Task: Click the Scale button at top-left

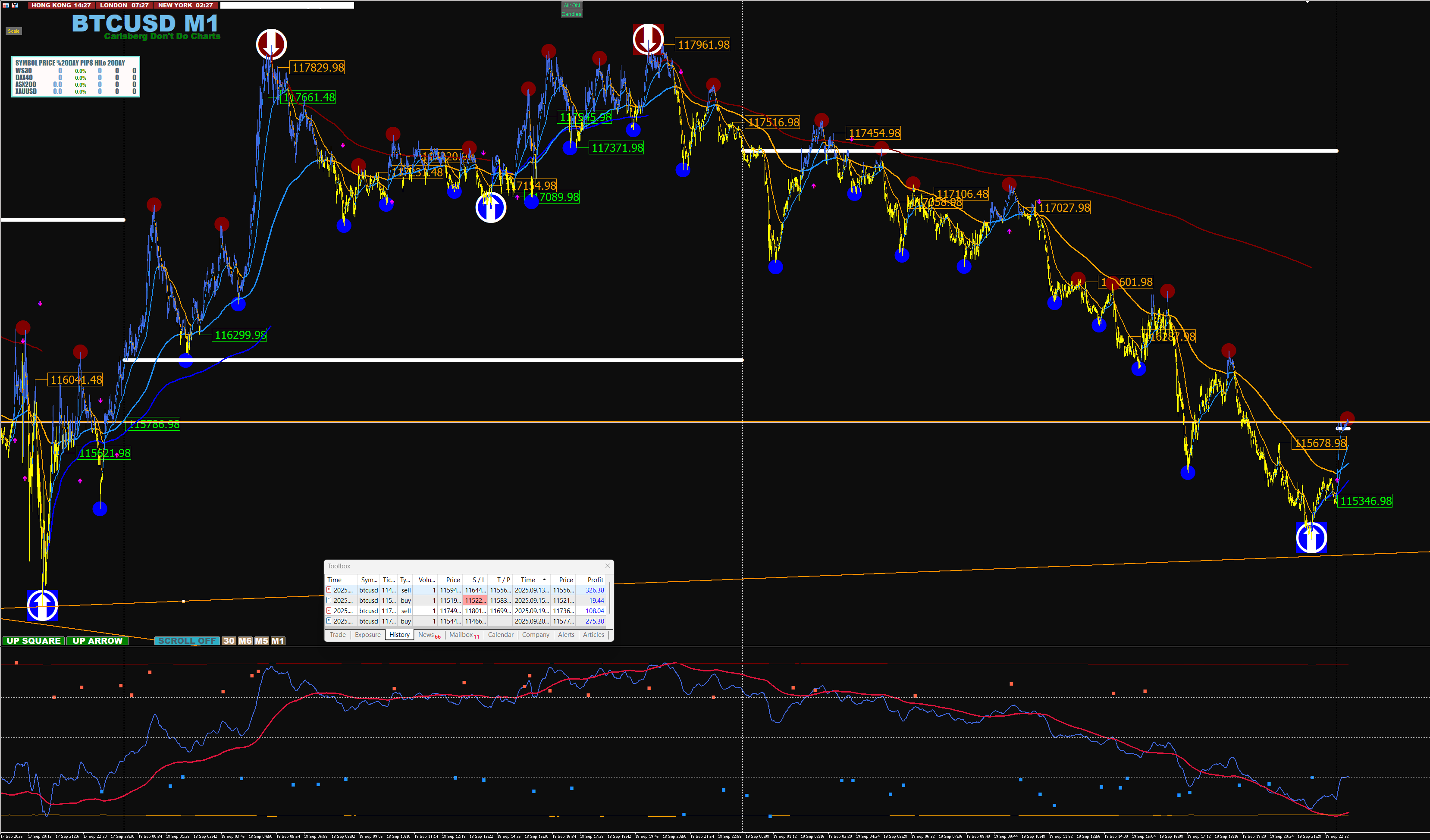Action: click(x=14, y=31)
